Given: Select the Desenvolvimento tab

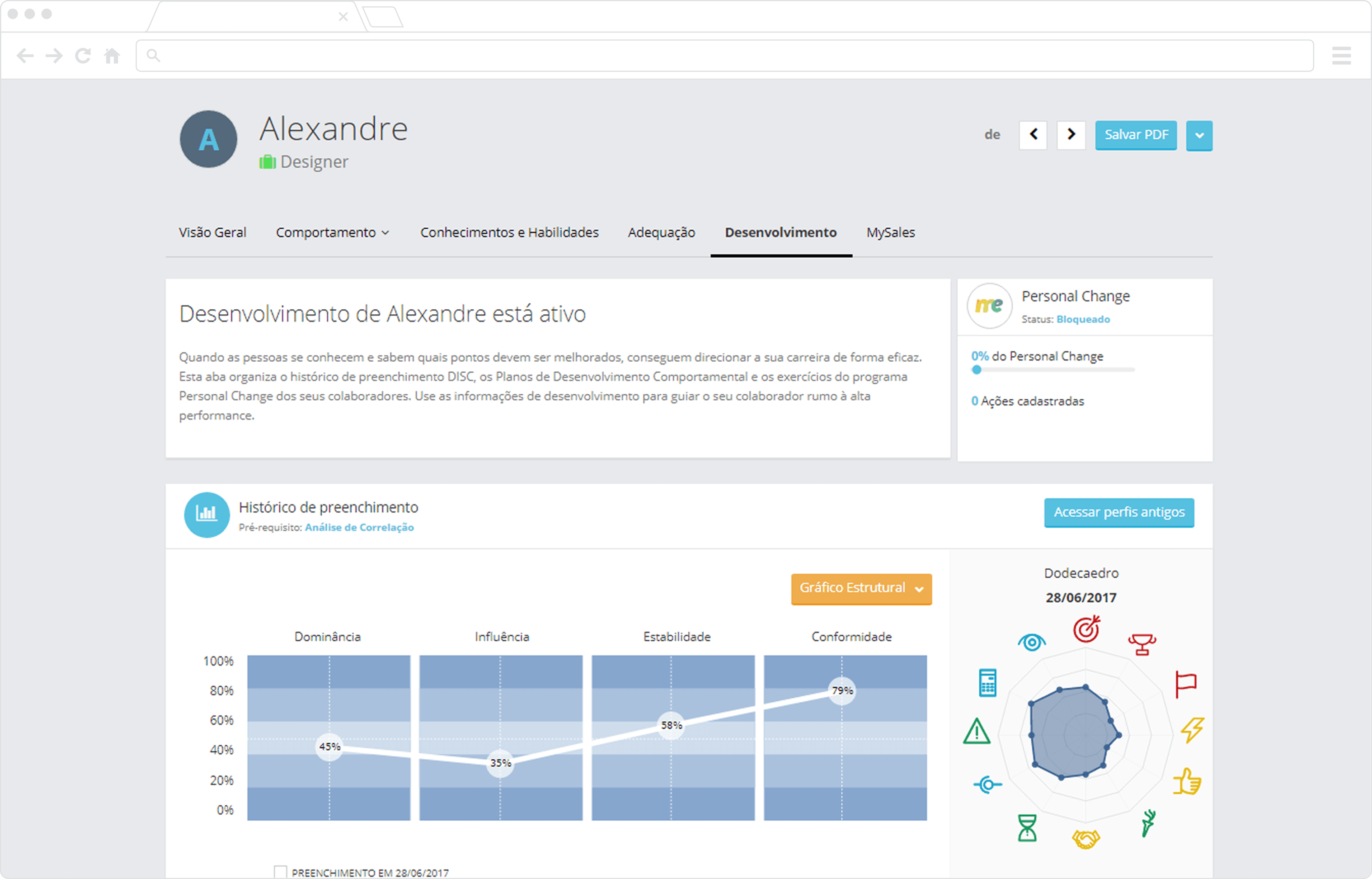Looking at the screenshot, I should coord(780,232).
